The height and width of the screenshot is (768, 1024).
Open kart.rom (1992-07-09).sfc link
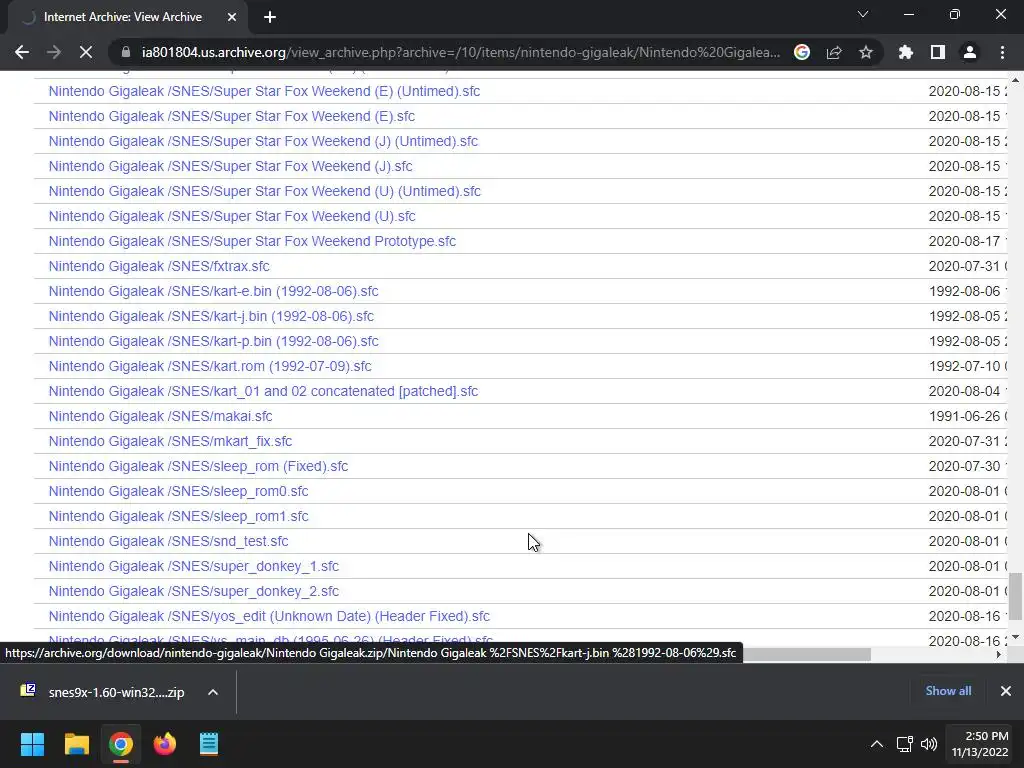tap(210, 366)
